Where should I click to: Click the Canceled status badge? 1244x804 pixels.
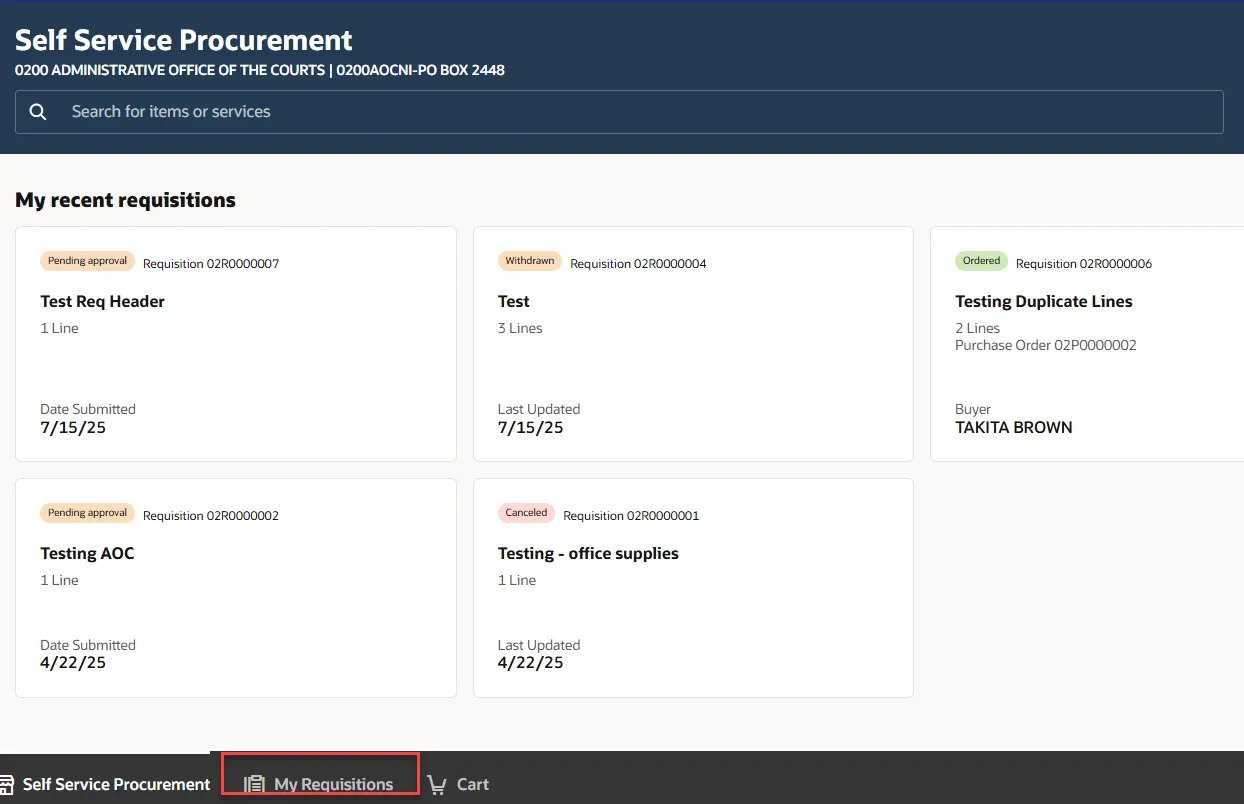[x=526, y=513]
